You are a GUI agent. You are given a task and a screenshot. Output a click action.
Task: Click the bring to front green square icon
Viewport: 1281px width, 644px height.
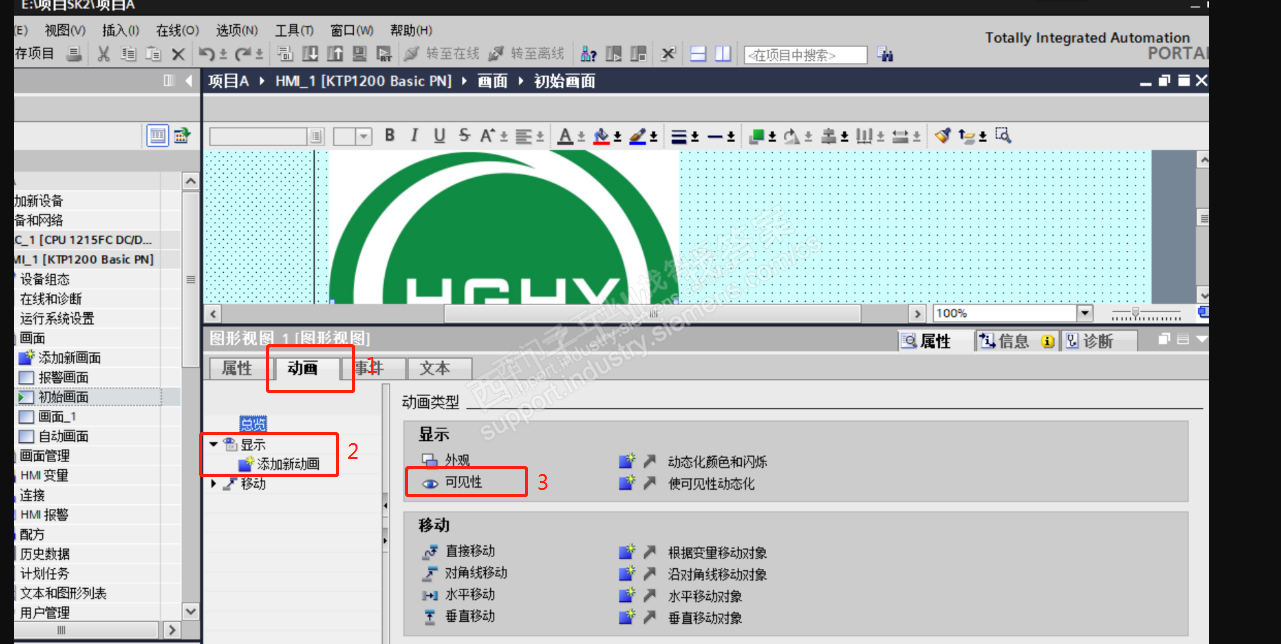click(757, 136)
